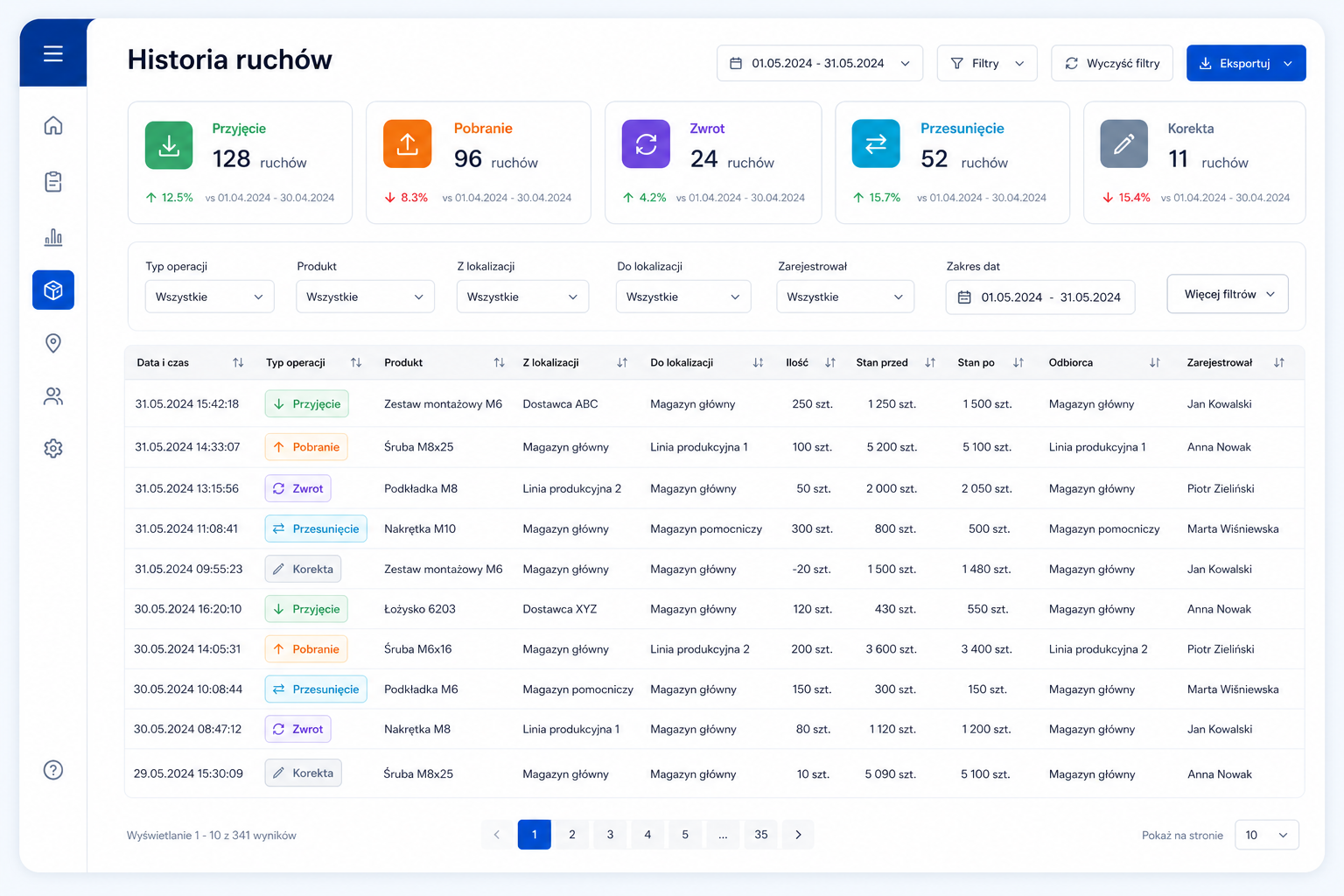Go to home via sidebar house icon

tap(53, 125)
